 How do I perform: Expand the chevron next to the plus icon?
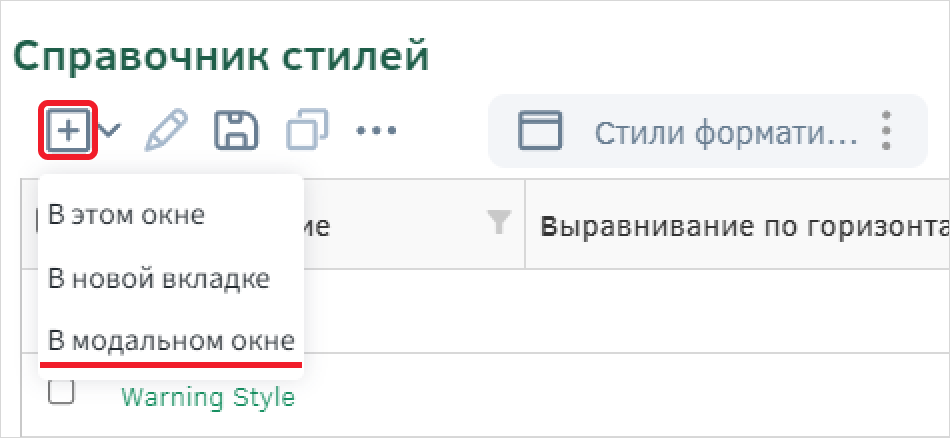110,130
